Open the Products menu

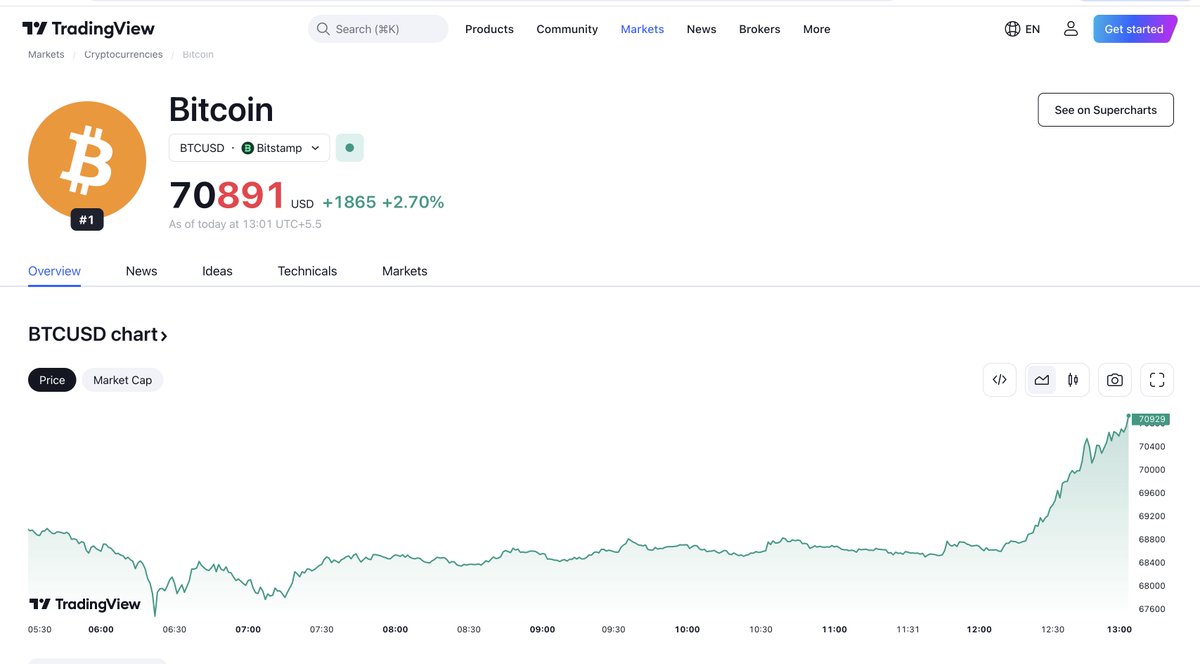tap(489, 29)
